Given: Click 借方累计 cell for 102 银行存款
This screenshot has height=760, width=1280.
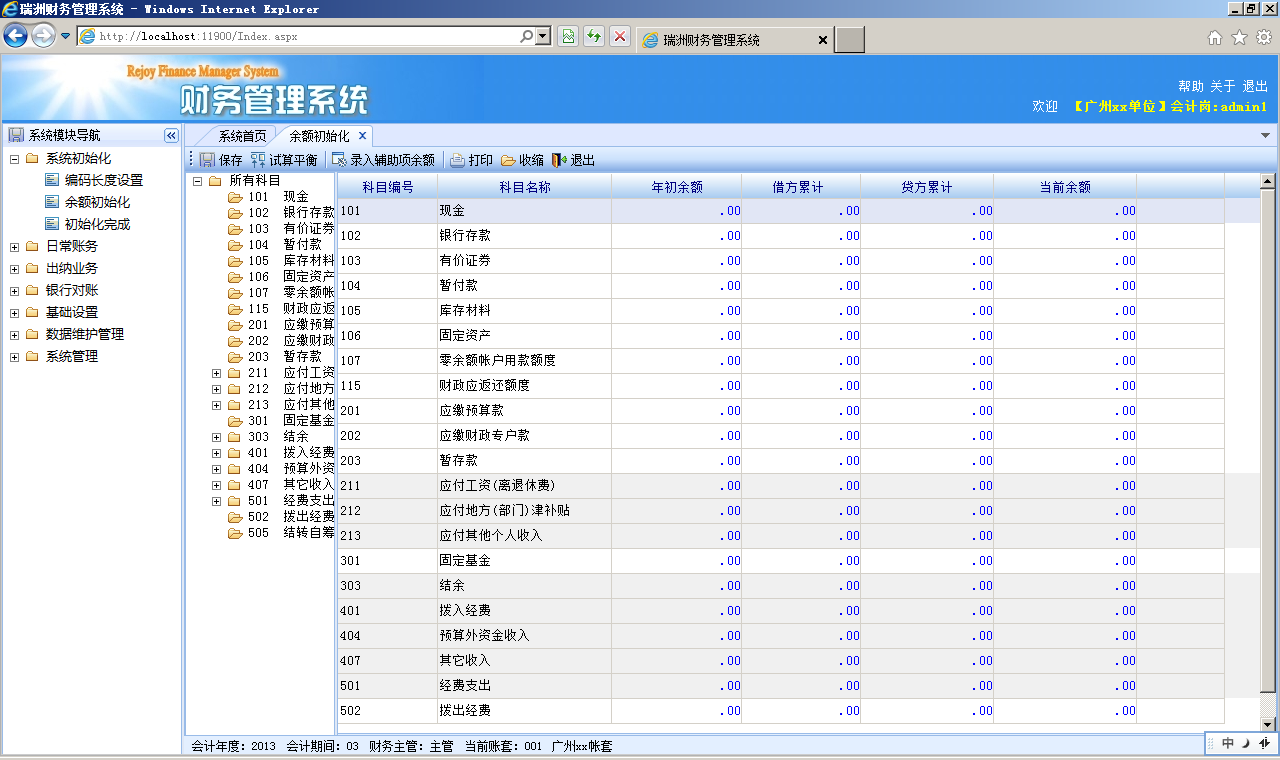Looking at the screenshot, I should (801, 236).
